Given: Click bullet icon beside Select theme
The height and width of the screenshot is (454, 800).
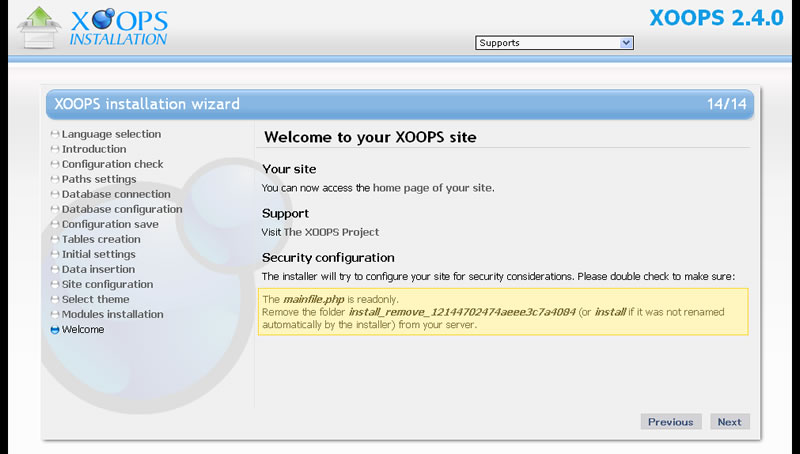Looking at the screenshot, I should click(55, 299).
